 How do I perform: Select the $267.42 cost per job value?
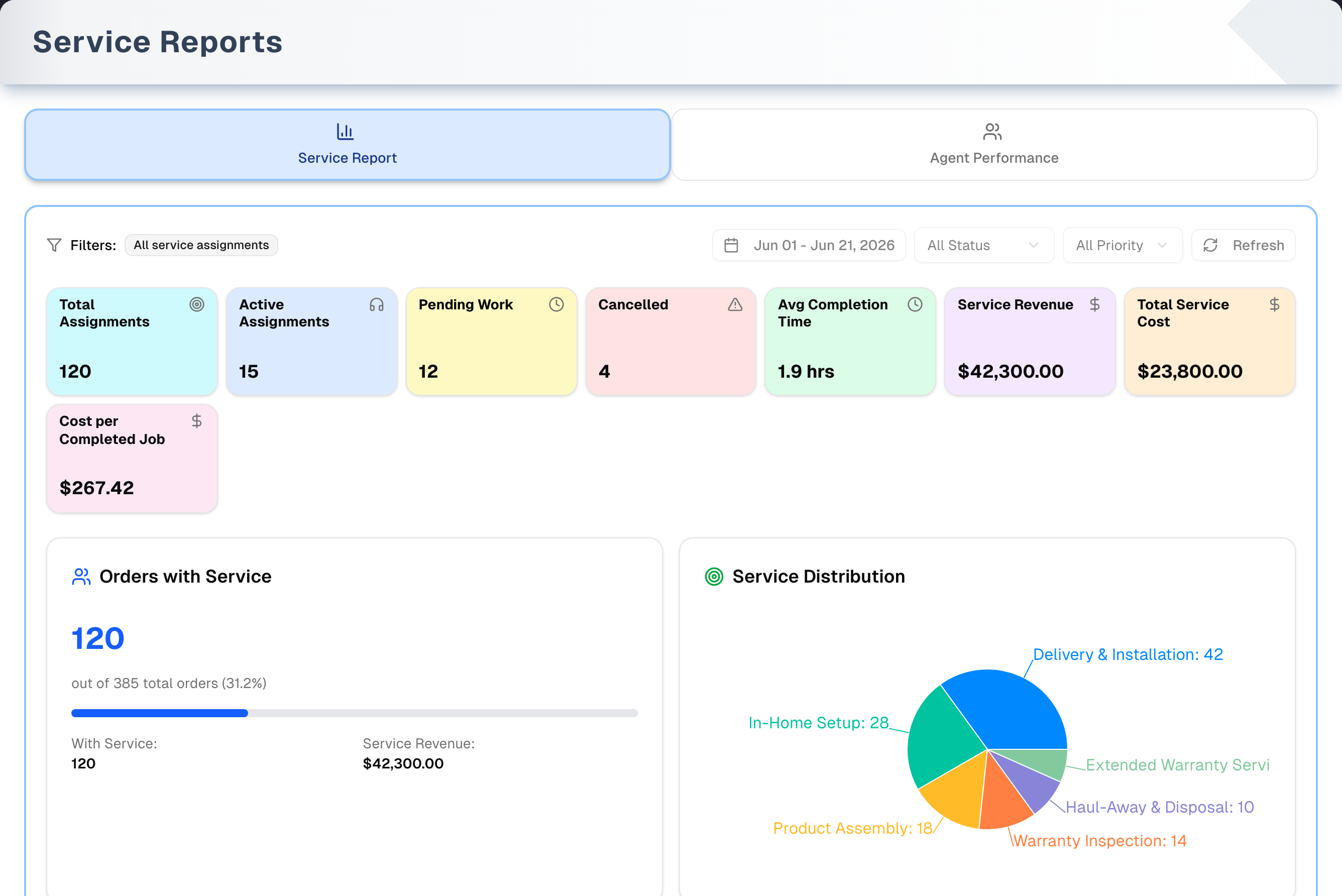(96, 488)
